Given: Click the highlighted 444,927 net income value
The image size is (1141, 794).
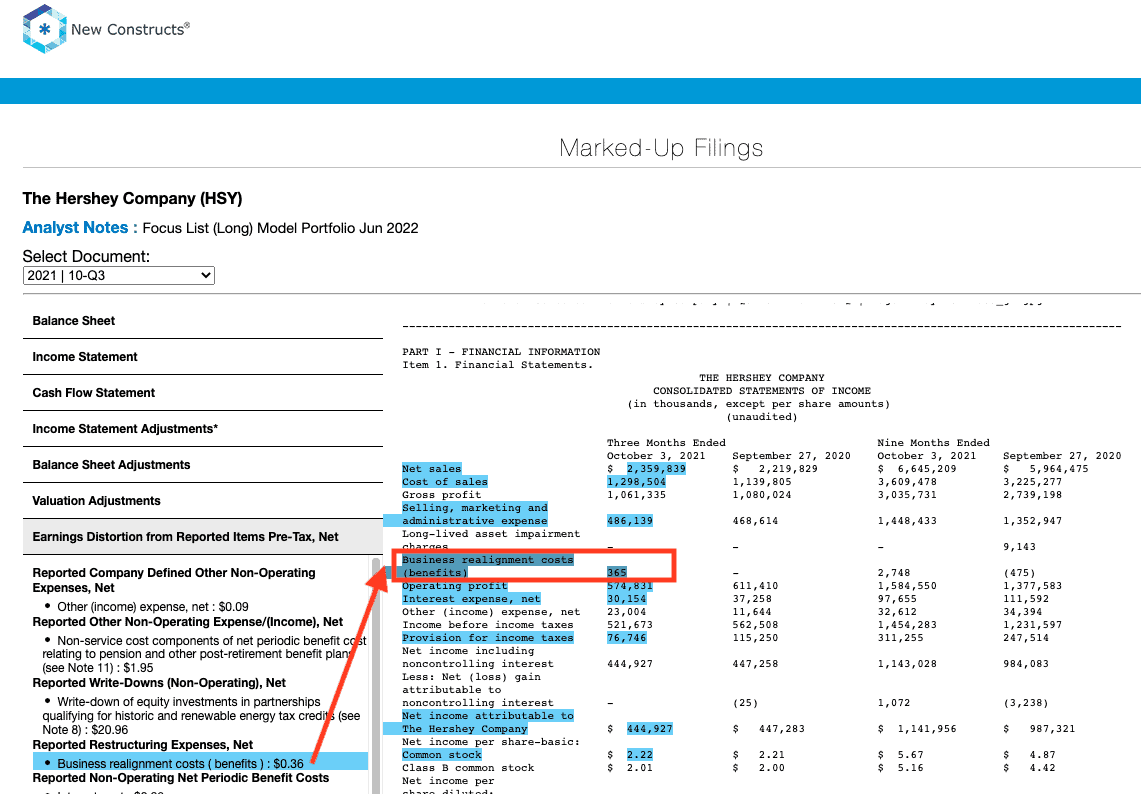Looking at the screenshot, I should pos(649,729).
